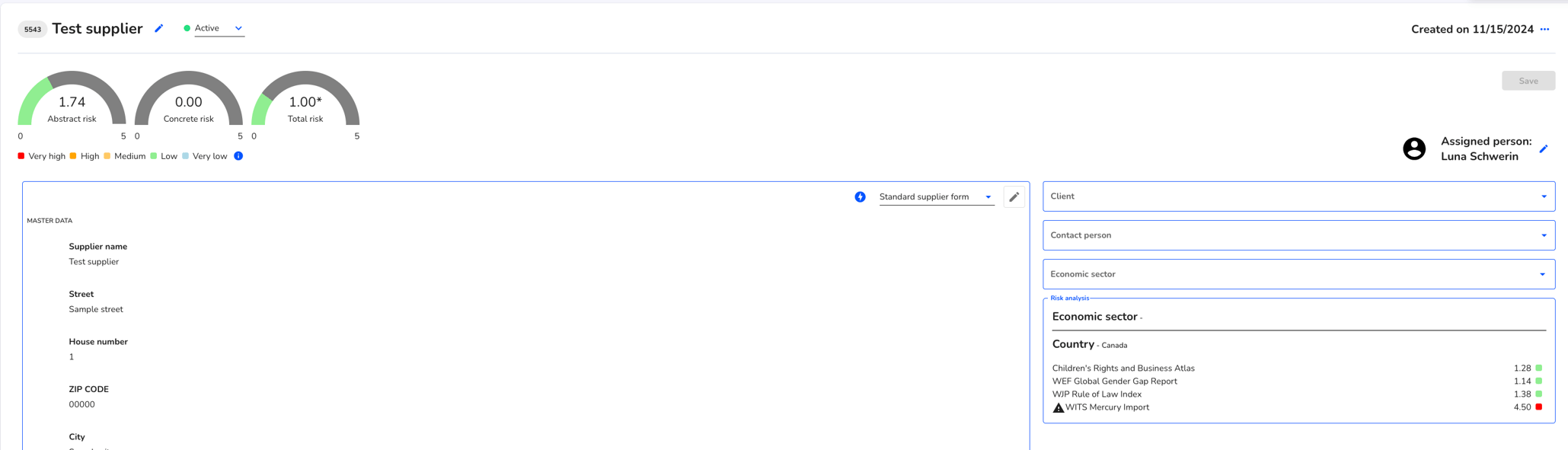This screenshot has width=1568, height=450.
Task: Click the WJP Rule of Law Index row
Action: click(x=1297, y=394)
